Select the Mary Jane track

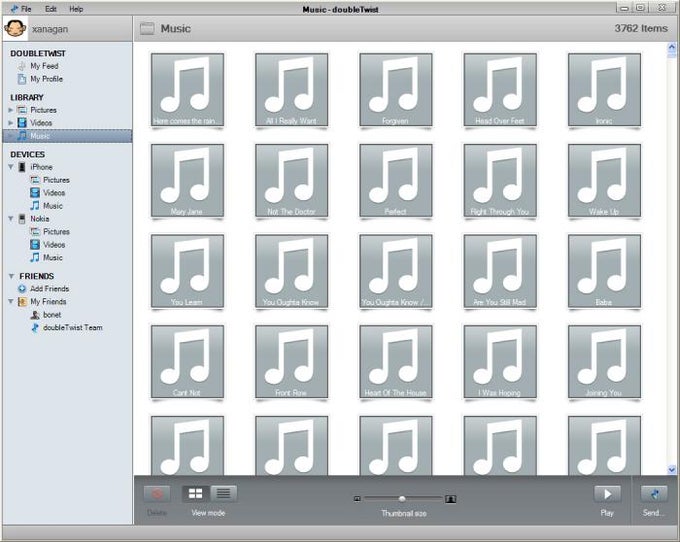point(187,180)
